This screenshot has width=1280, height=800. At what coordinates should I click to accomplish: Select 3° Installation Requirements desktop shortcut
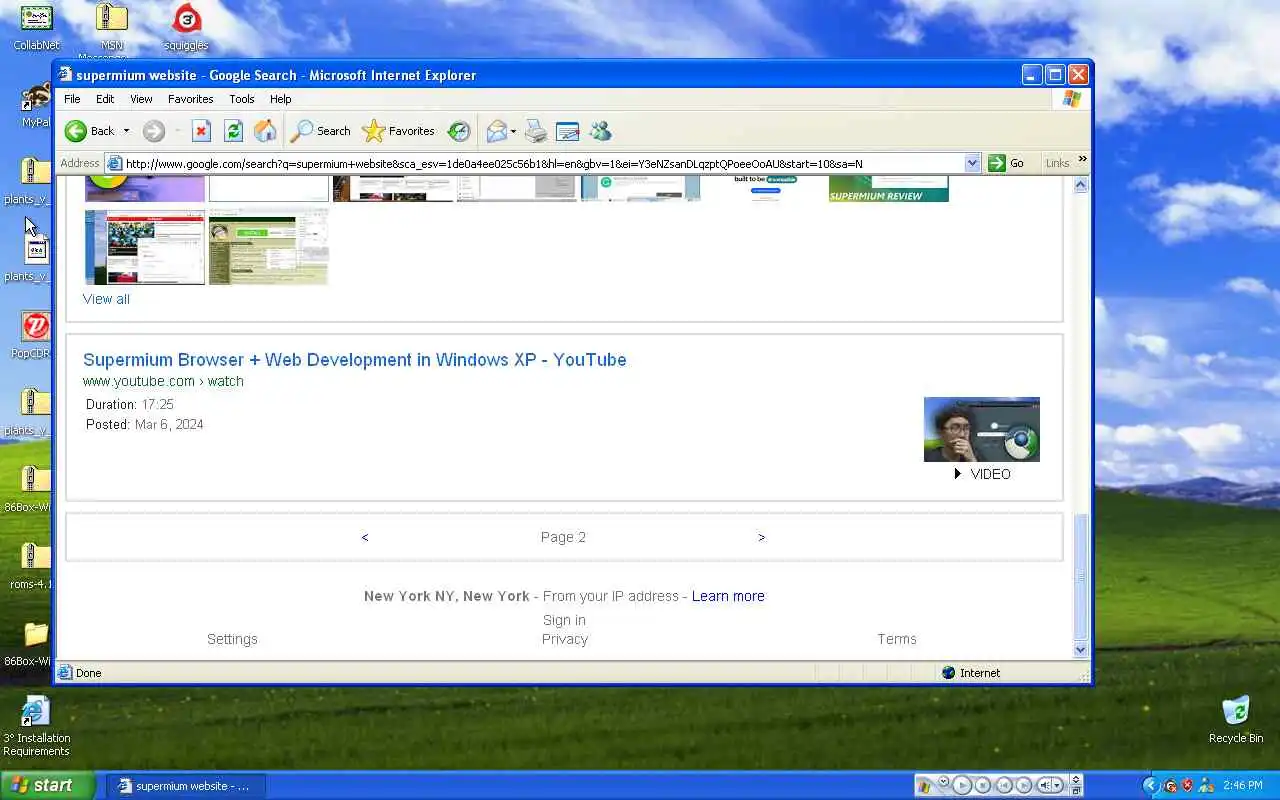click(x=36, y=726)
